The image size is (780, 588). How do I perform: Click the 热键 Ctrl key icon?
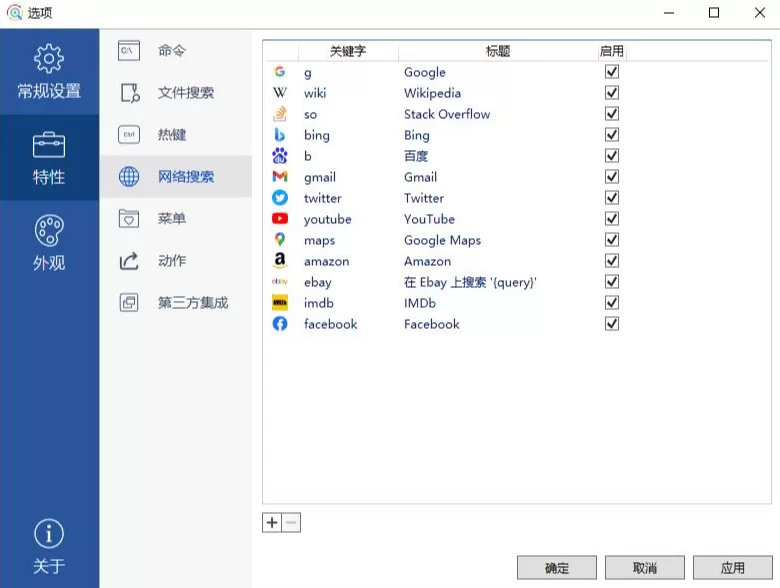coord(129,135)
